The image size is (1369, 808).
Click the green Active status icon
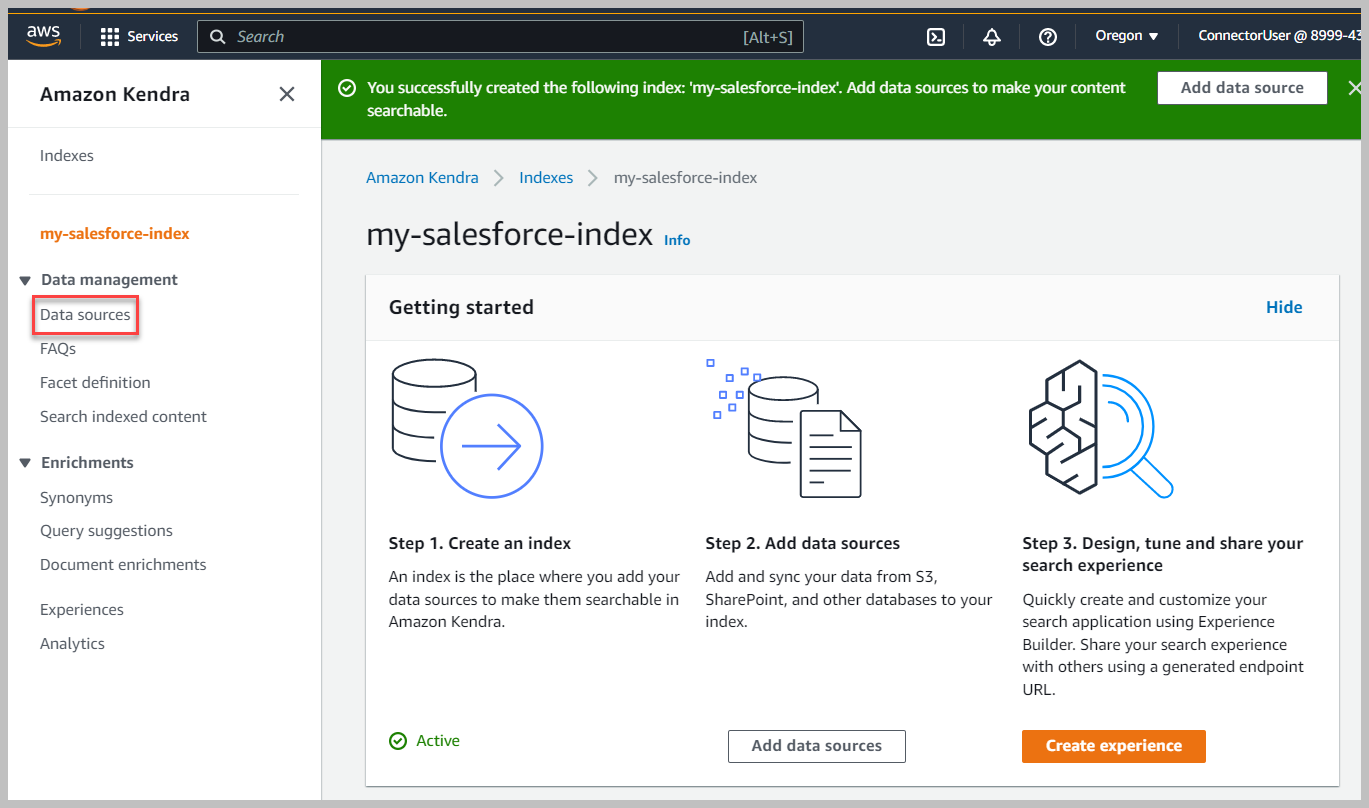pos(398,741)
